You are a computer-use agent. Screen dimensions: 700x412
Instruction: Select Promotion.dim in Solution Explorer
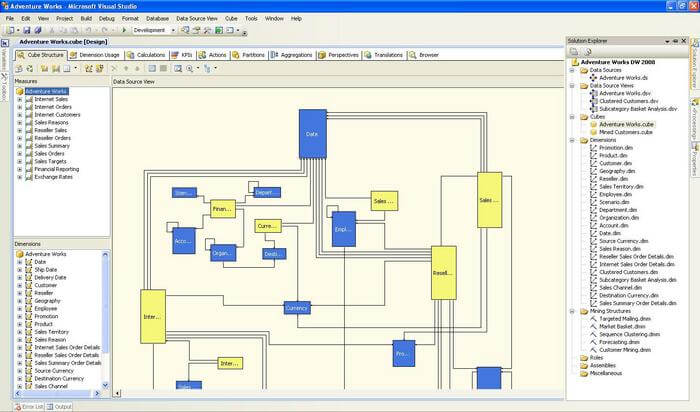(x=616, y=148)
